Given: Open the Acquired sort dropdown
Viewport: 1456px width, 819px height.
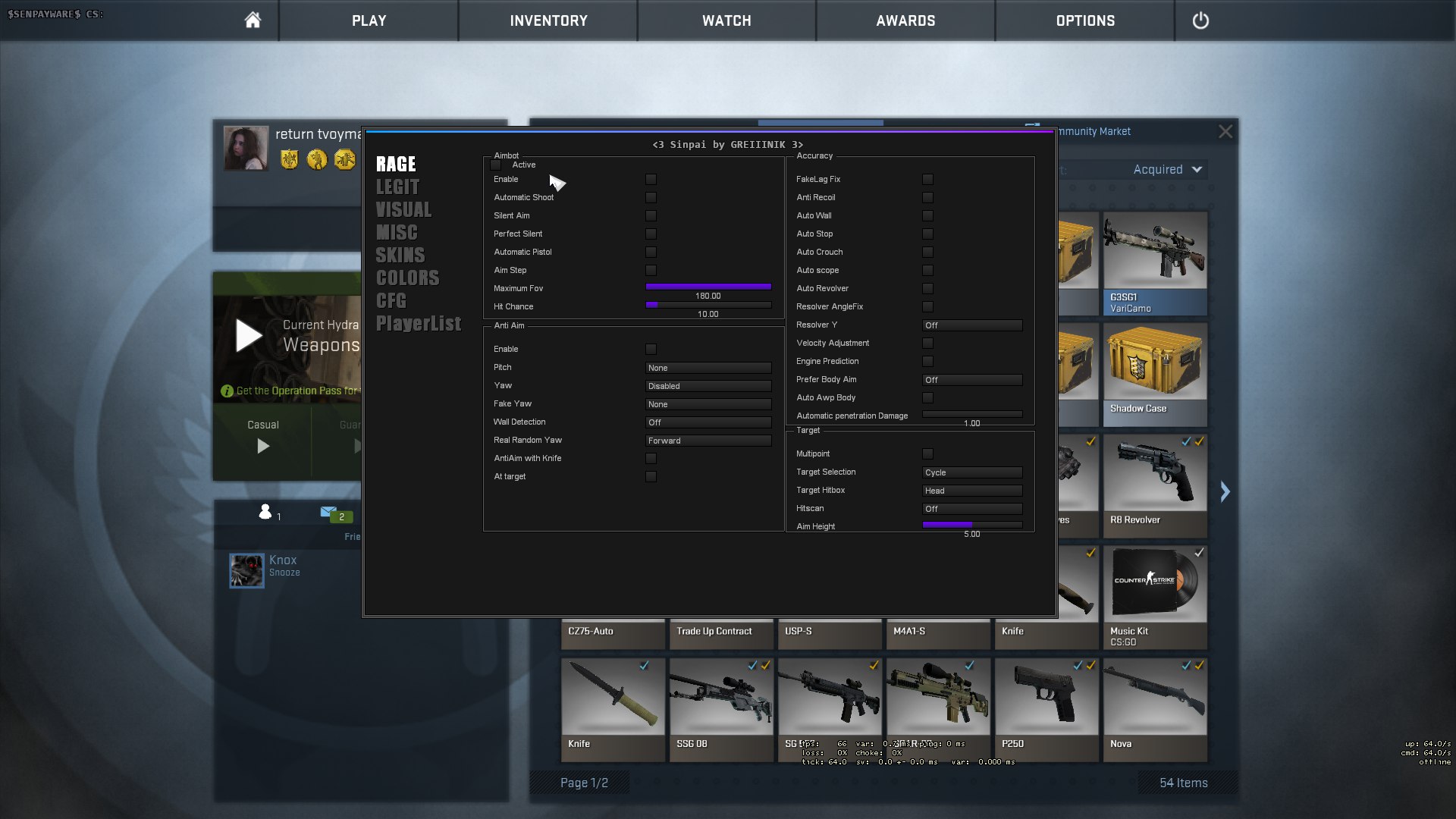Looking at the screenshot, I should click(x=1167, y=170).
